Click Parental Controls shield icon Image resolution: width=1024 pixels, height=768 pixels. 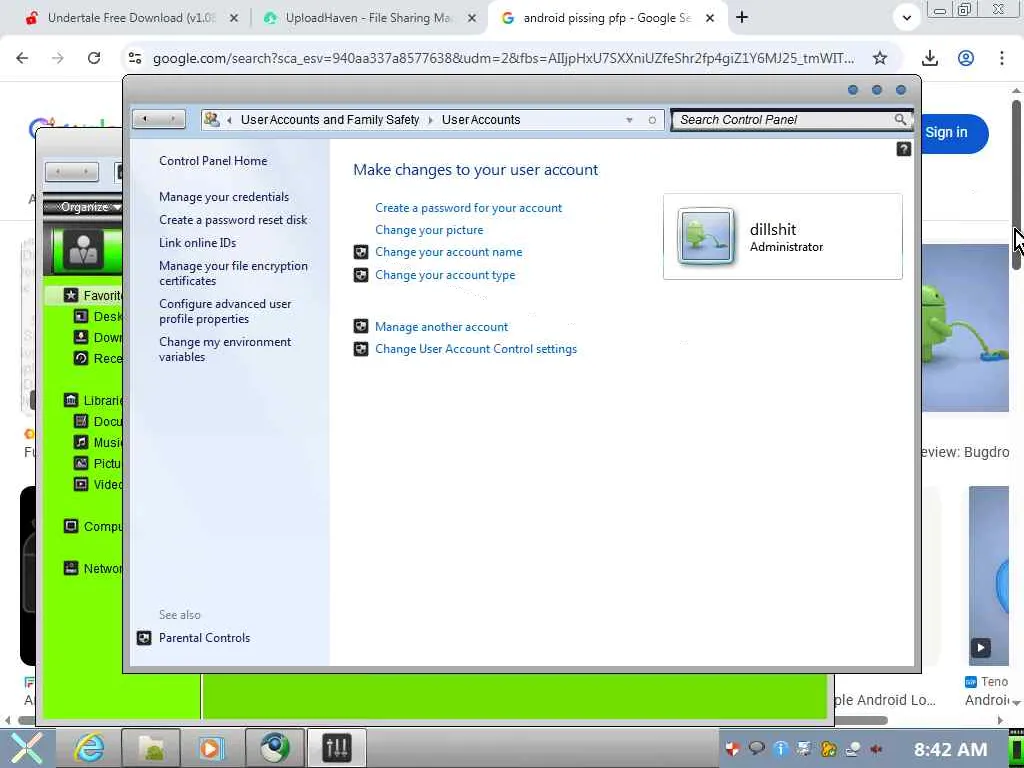pyautogui.click(x=144, y=638)
